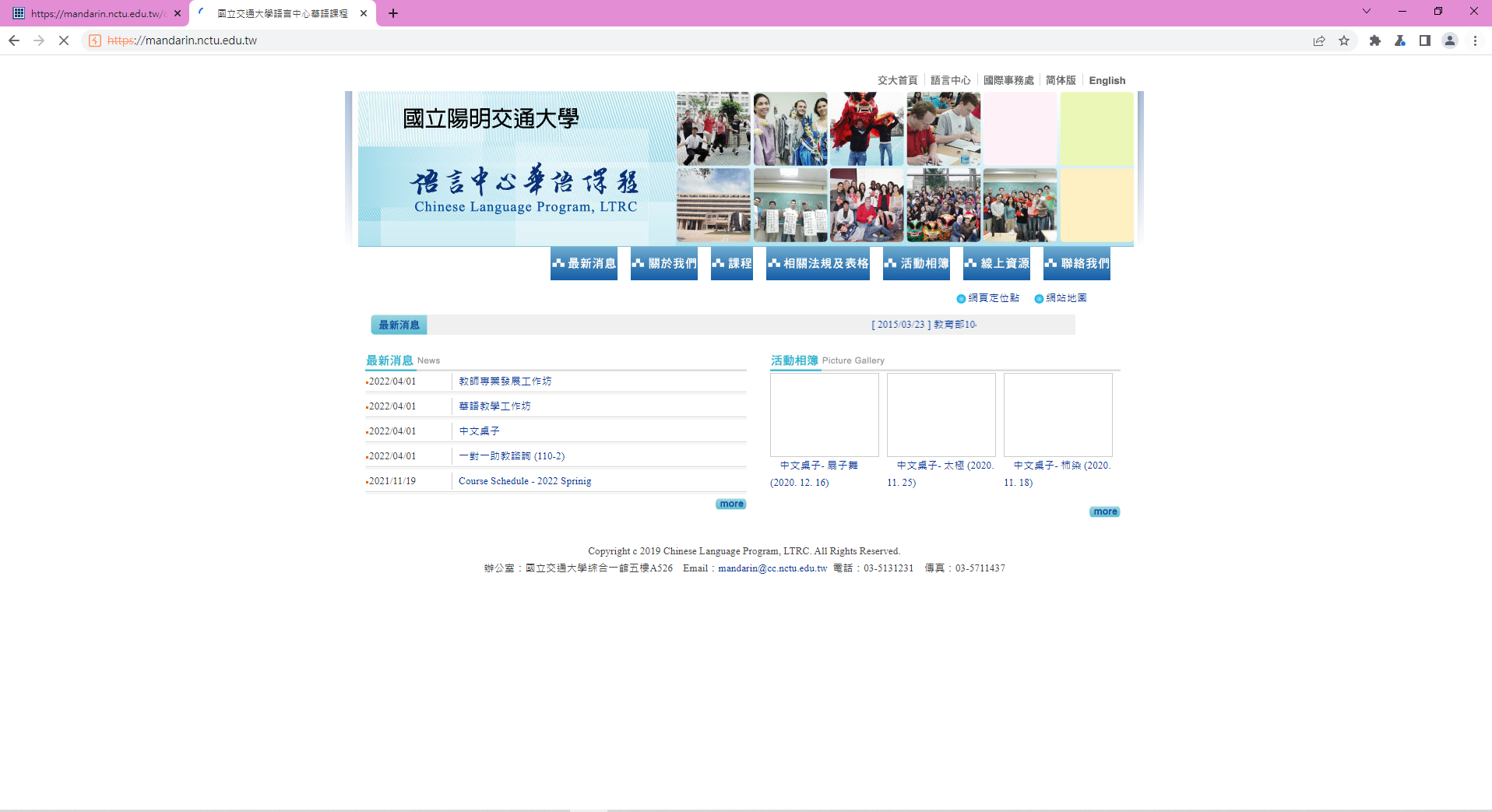The height and width of the screenshot is (812, 1492).
Task: Open the 中文桌子 news item
Action: click(x=479, y=431)
